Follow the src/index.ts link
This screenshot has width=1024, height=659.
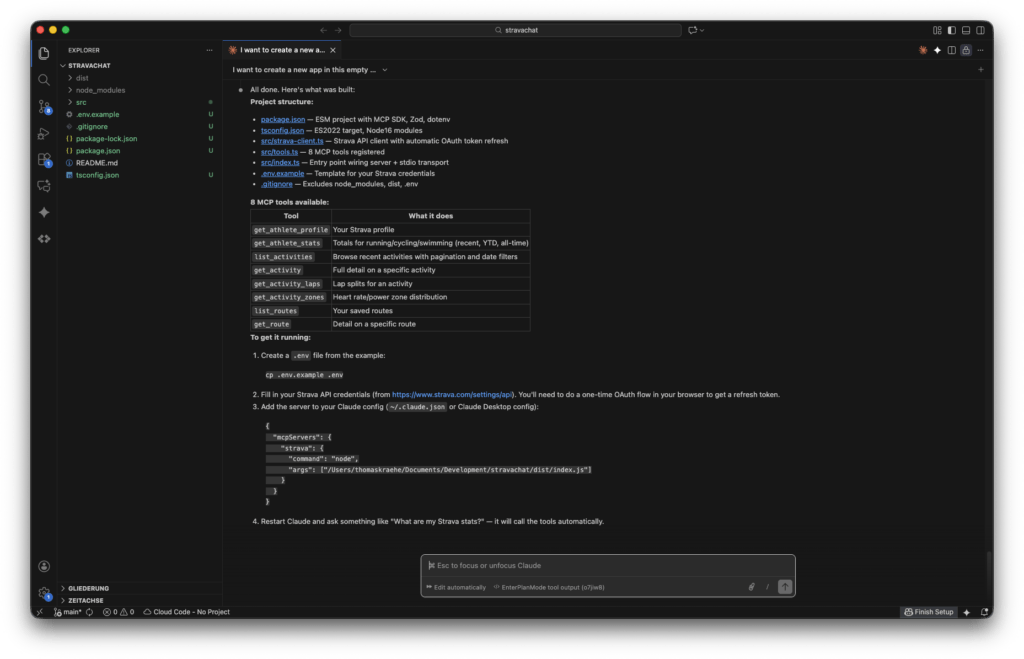[x=280, y=163]
